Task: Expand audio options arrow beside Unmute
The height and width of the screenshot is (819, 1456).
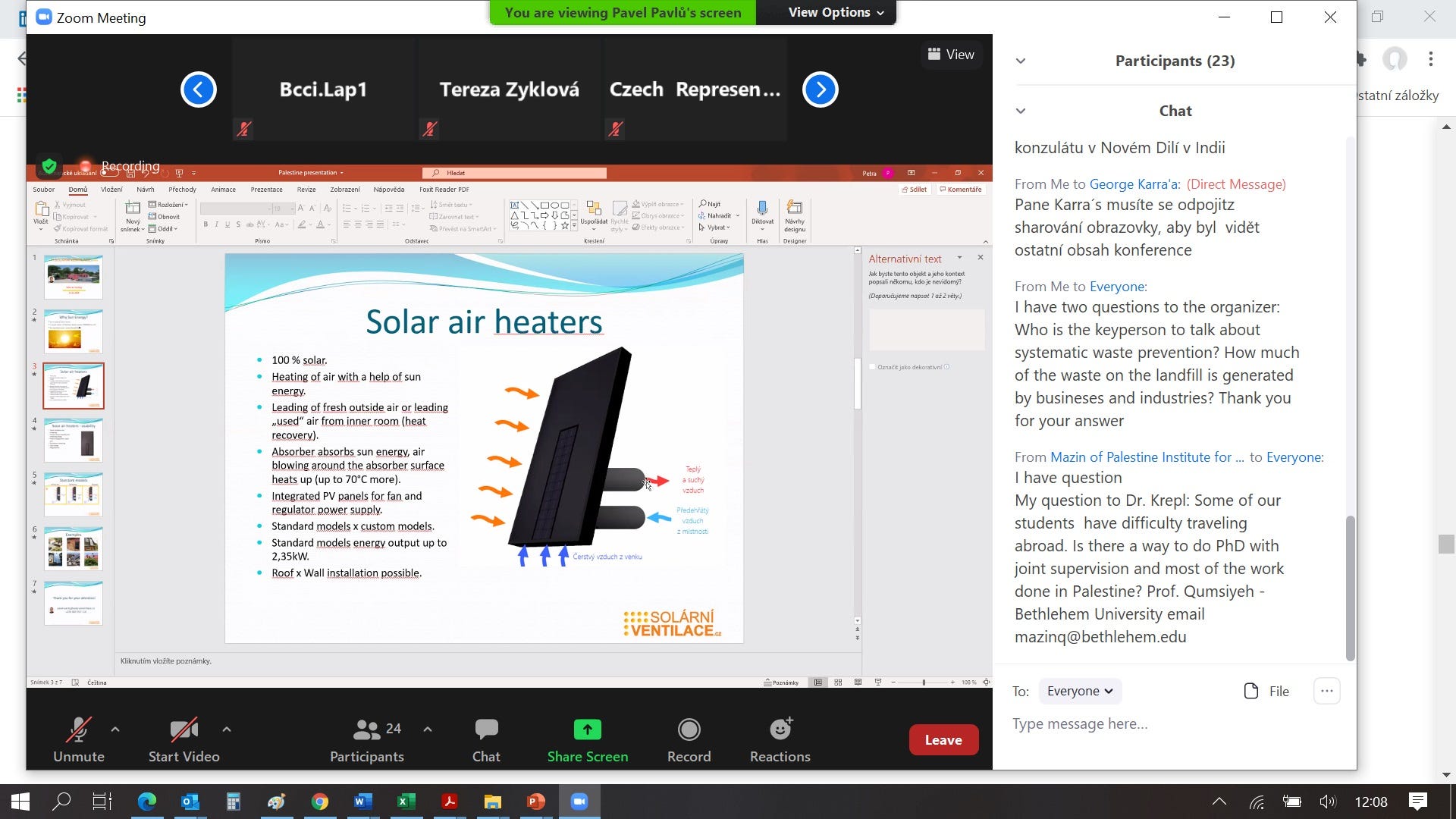Action: point(115,730)
